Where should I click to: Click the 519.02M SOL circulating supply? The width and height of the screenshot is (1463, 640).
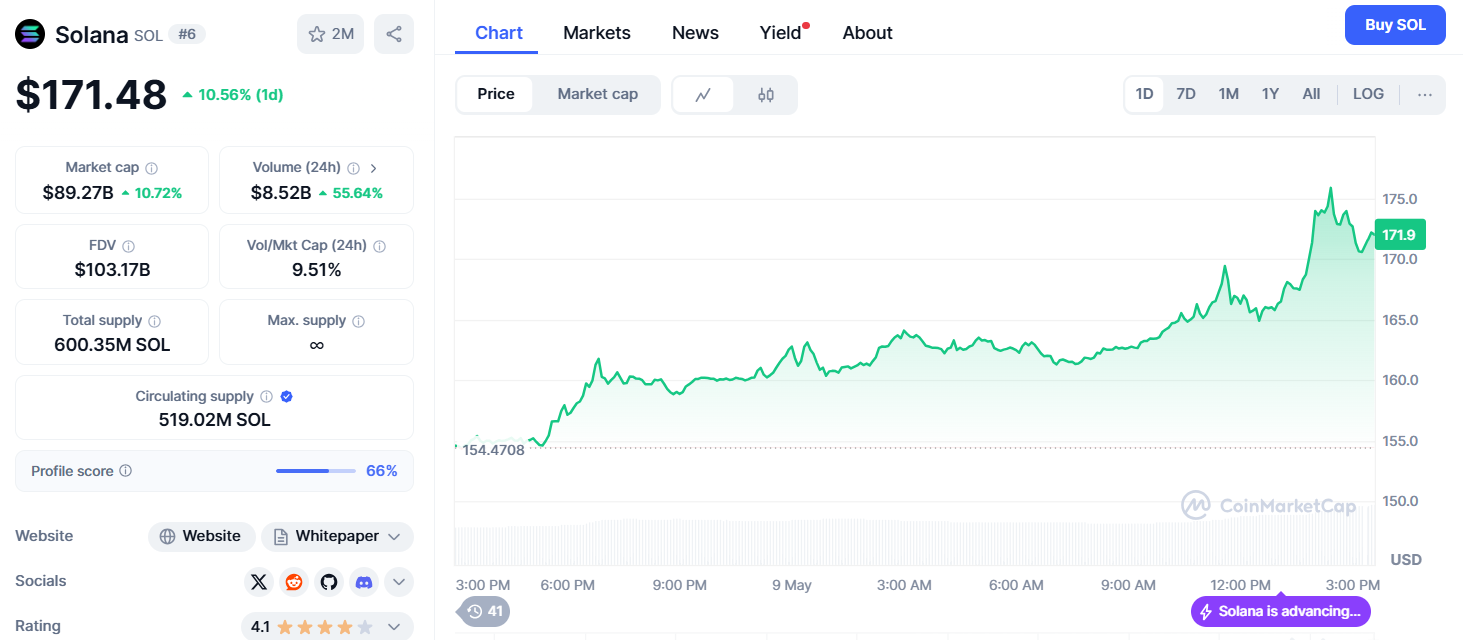(x=215, y=420)
